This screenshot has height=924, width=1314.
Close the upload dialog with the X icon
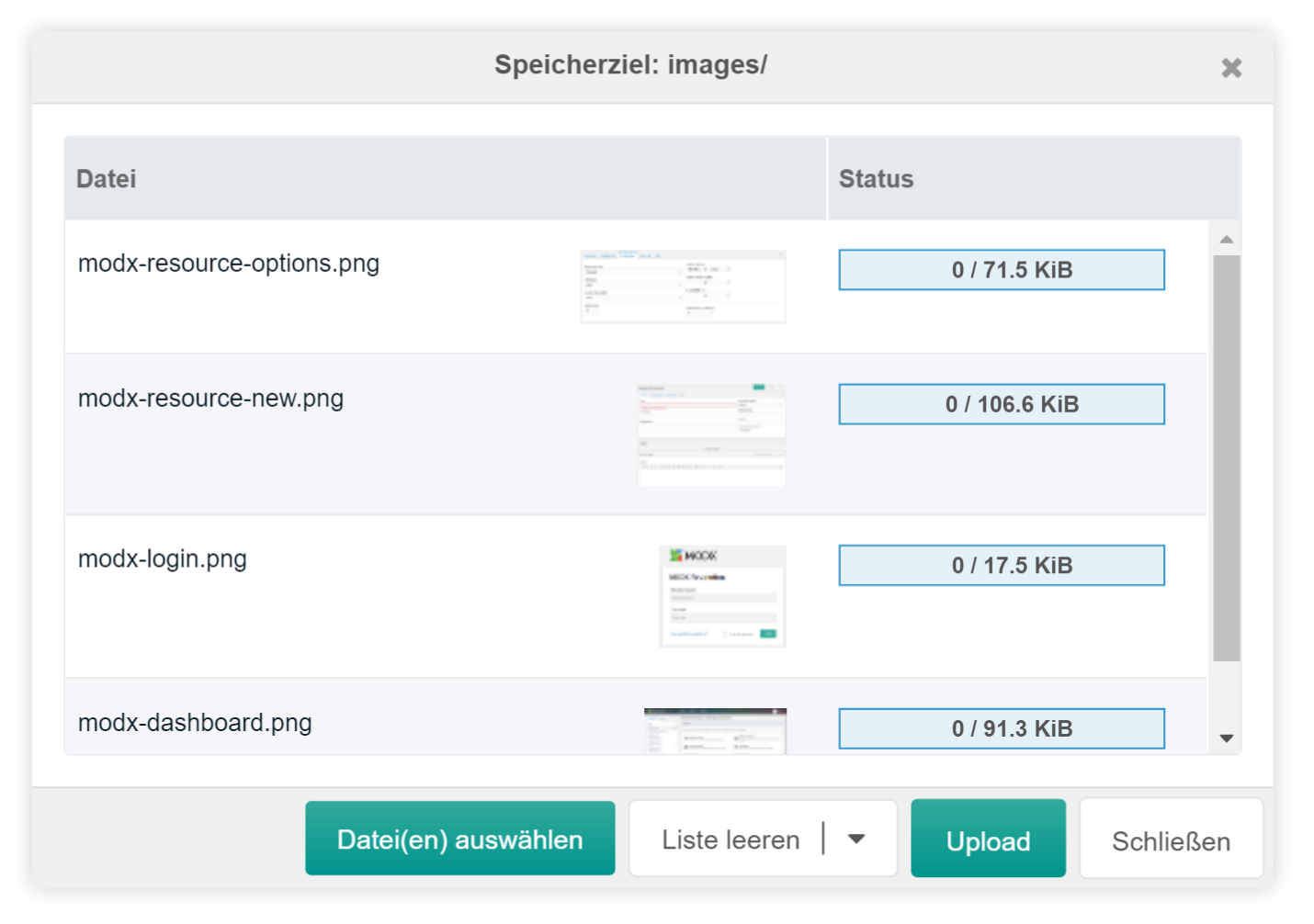coord(1230,67)
